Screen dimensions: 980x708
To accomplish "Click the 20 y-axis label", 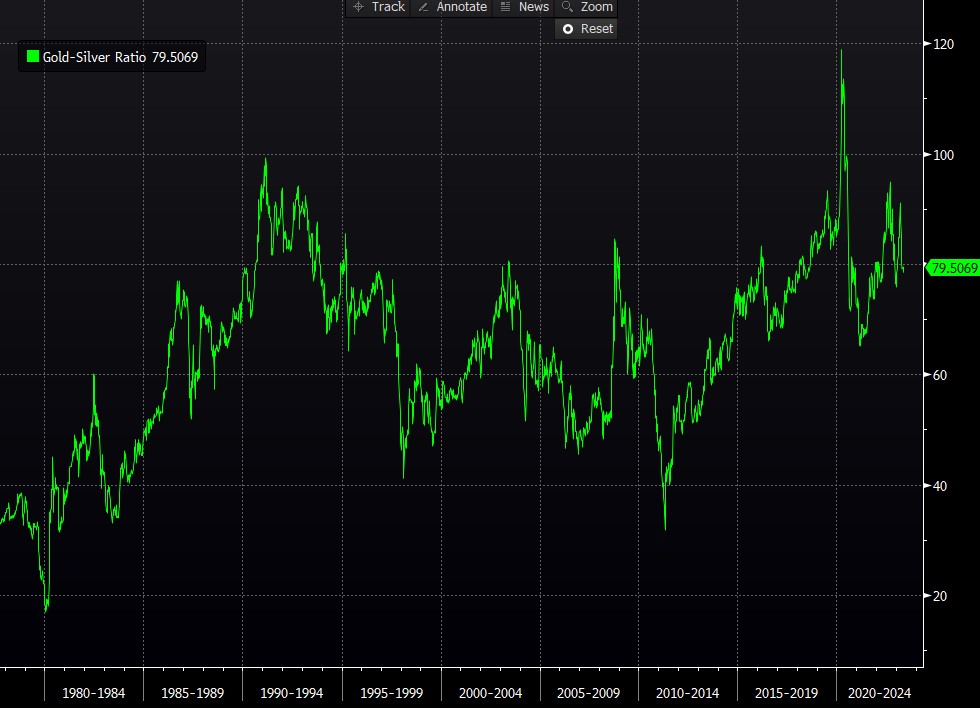I will tap(939, 596).
